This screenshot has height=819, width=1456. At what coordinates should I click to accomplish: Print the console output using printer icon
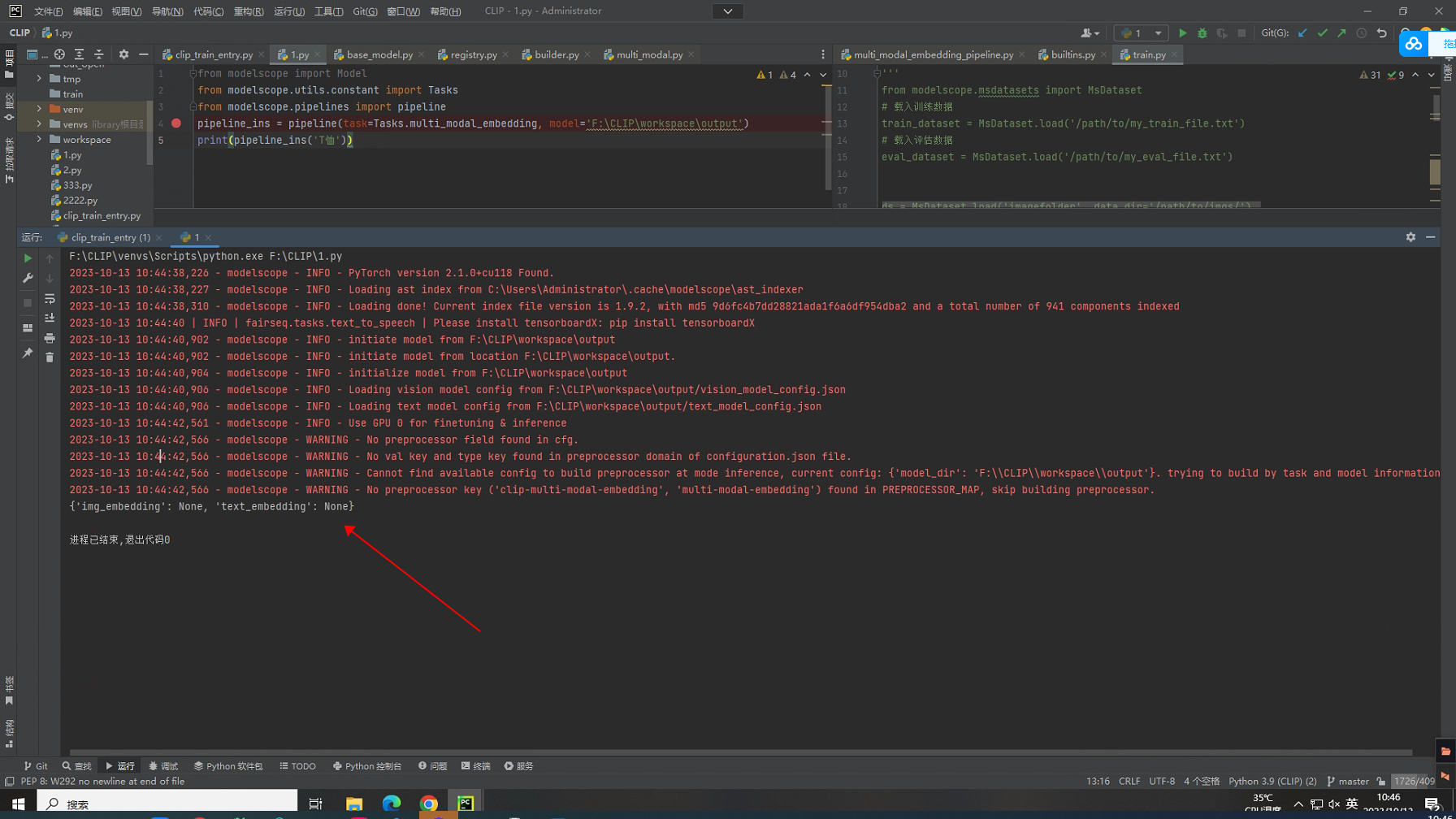click(50, 338)
